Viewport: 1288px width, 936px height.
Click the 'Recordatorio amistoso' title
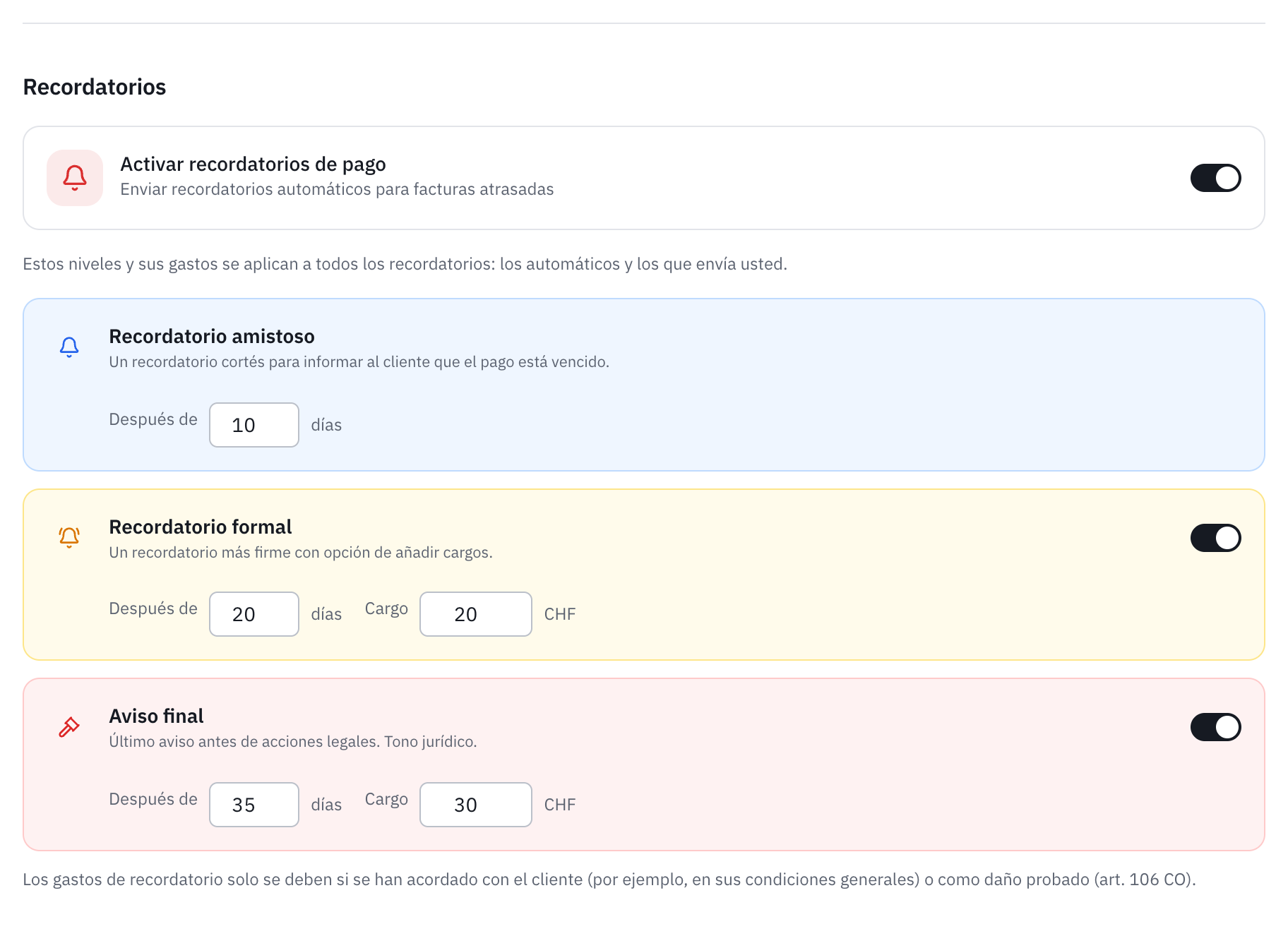coord(212,336)
